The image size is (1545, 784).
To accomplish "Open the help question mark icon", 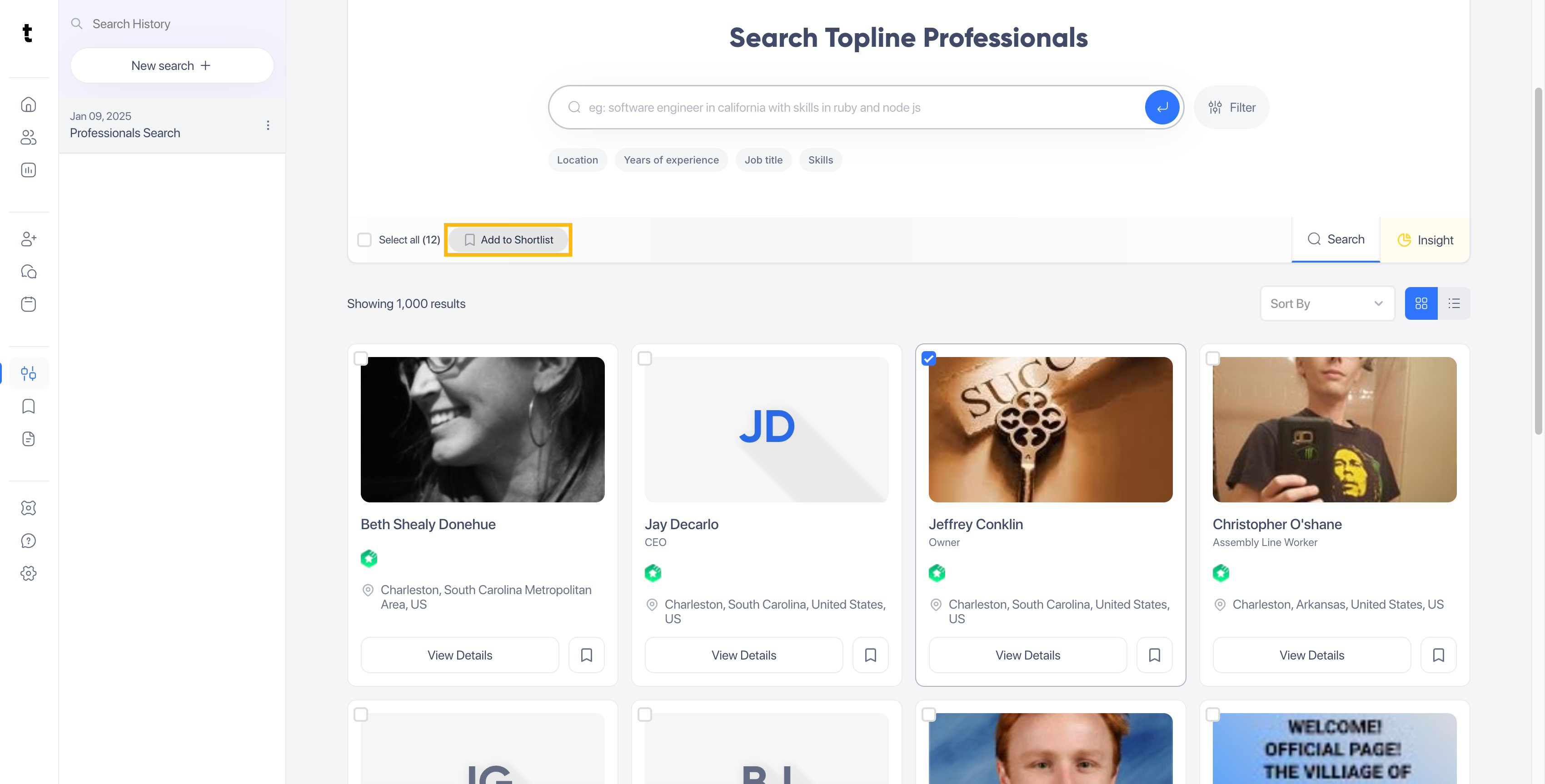I will pos(28,541).
